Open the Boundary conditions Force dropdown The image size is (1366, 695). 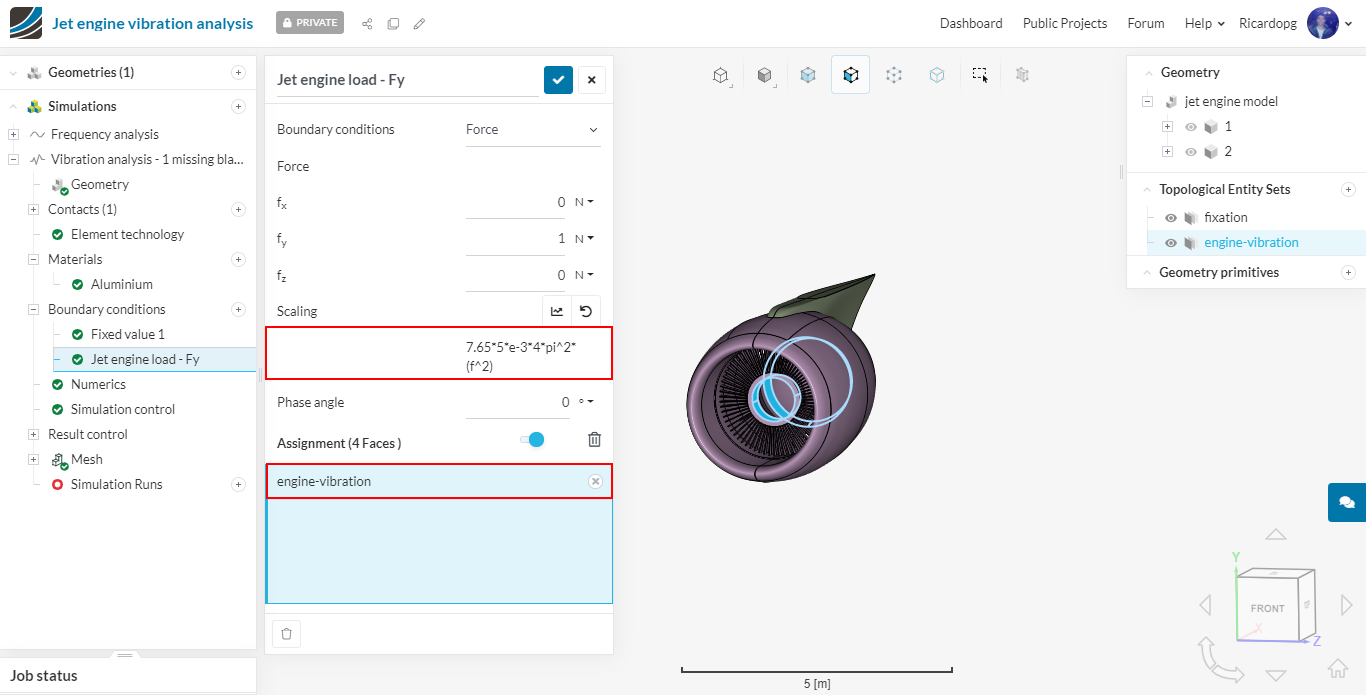[533, 129]
